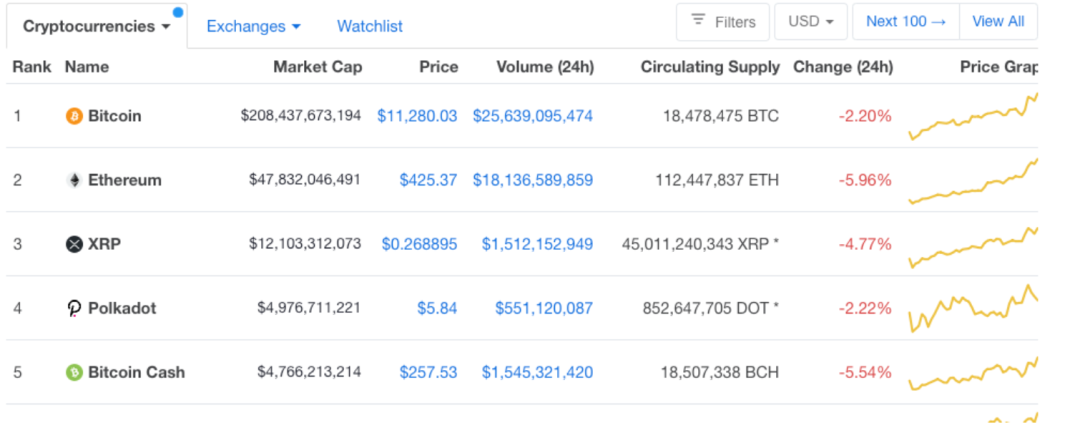Click the orange Bitcoin coin icon
Screen dimensions: 1080x433
pyautogui.click(x=74, y=116)
